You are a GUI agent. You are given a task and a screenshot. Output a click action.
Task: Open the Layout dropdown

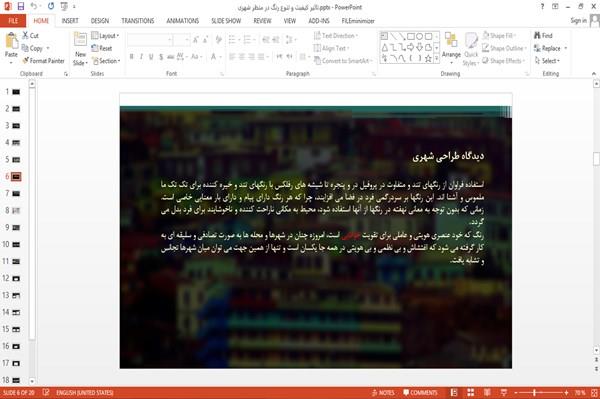pos(105,36)
